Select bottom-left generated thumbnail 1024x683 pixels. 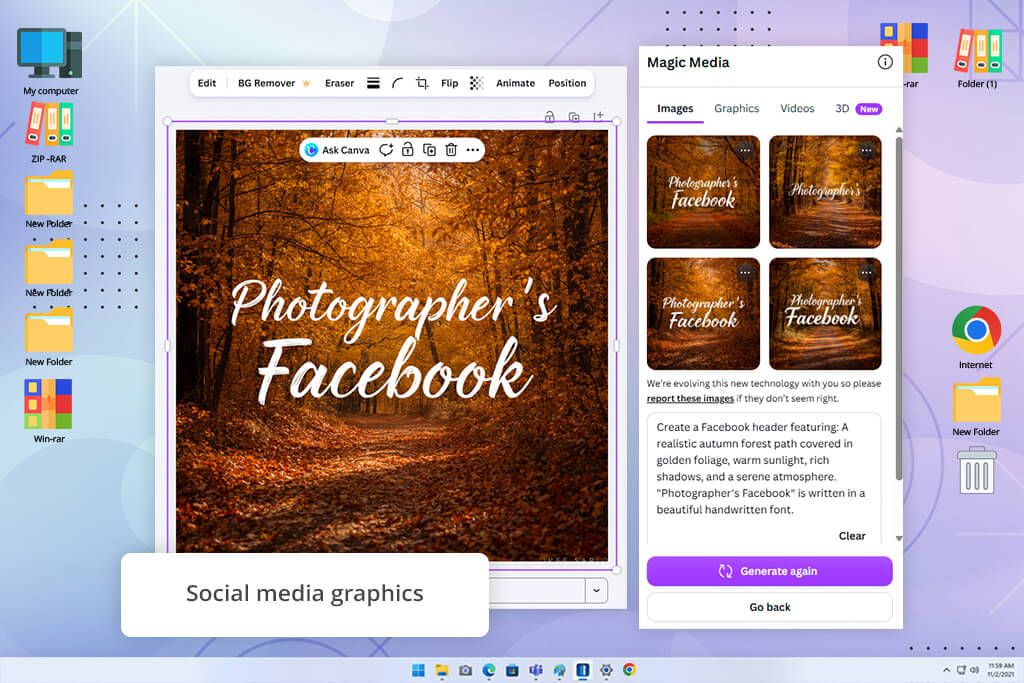point(703,314)
